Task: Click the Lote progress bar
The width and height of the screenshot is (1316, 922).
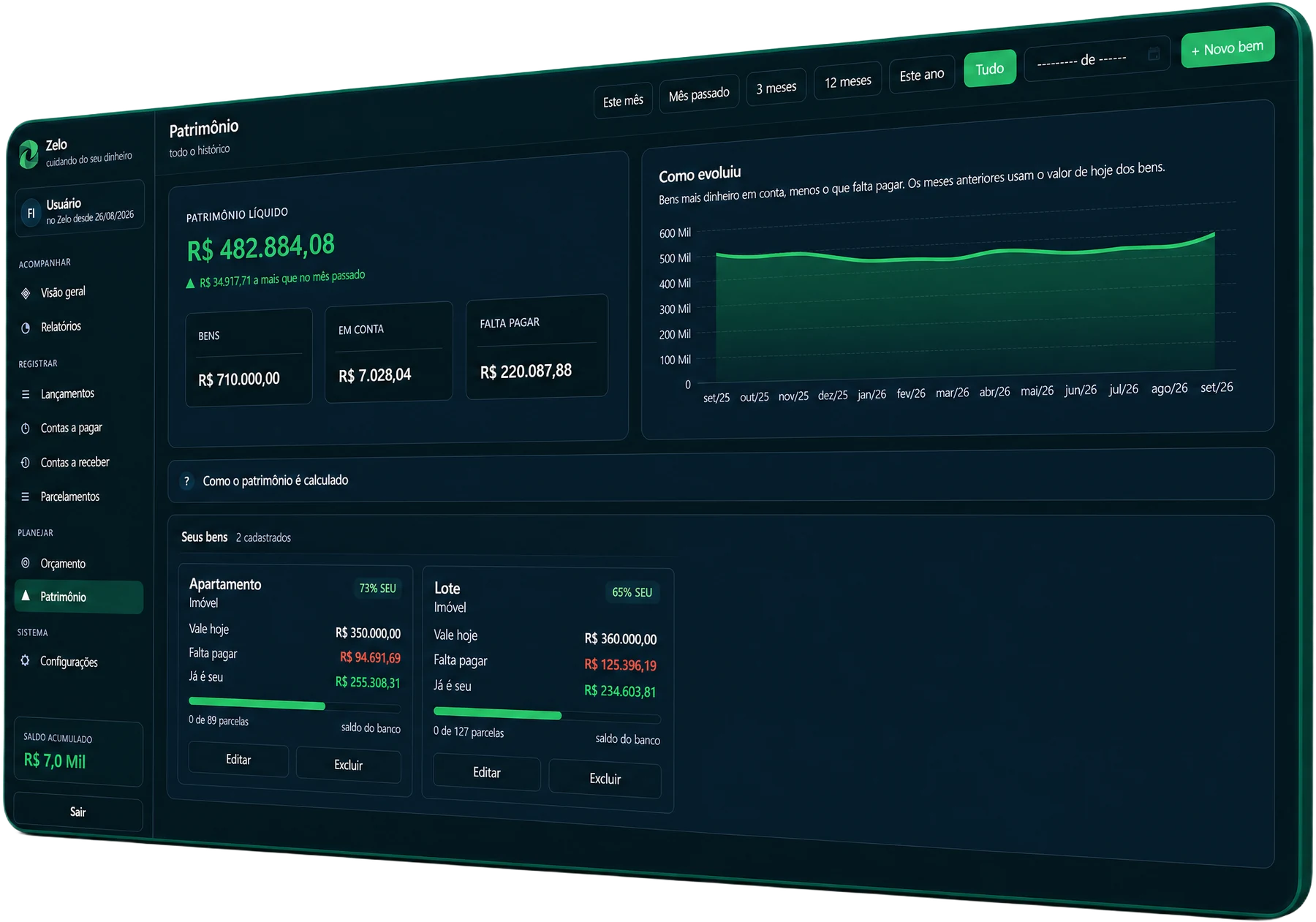Action: point(547,715)
